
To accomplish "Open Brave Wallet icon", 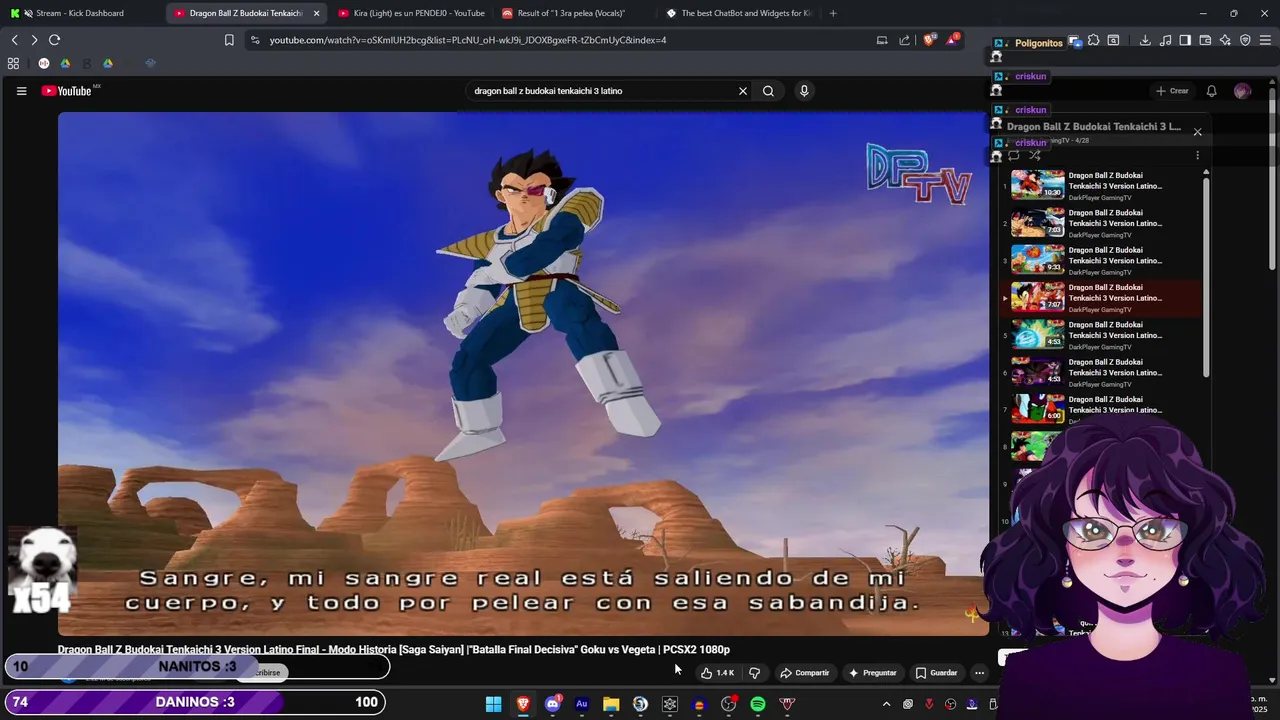I will coord(1205,40).
